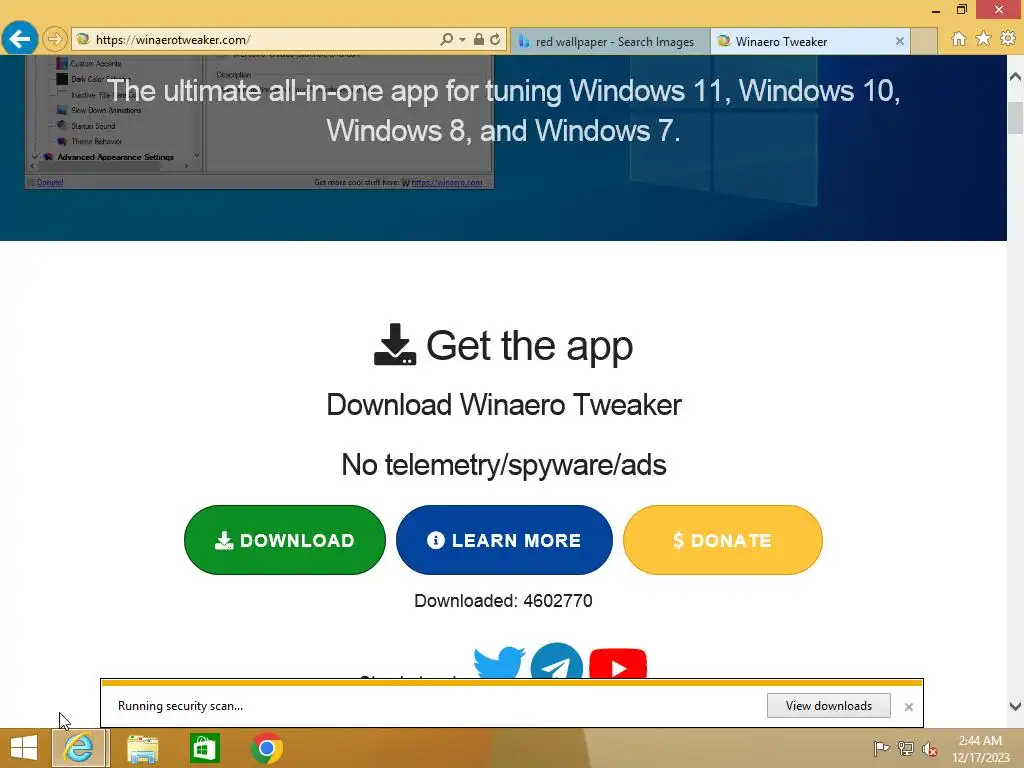The width and height of the screenshot is (1024, 768).
Task: Click the Action Center flag icon
Action: [881, 748]
